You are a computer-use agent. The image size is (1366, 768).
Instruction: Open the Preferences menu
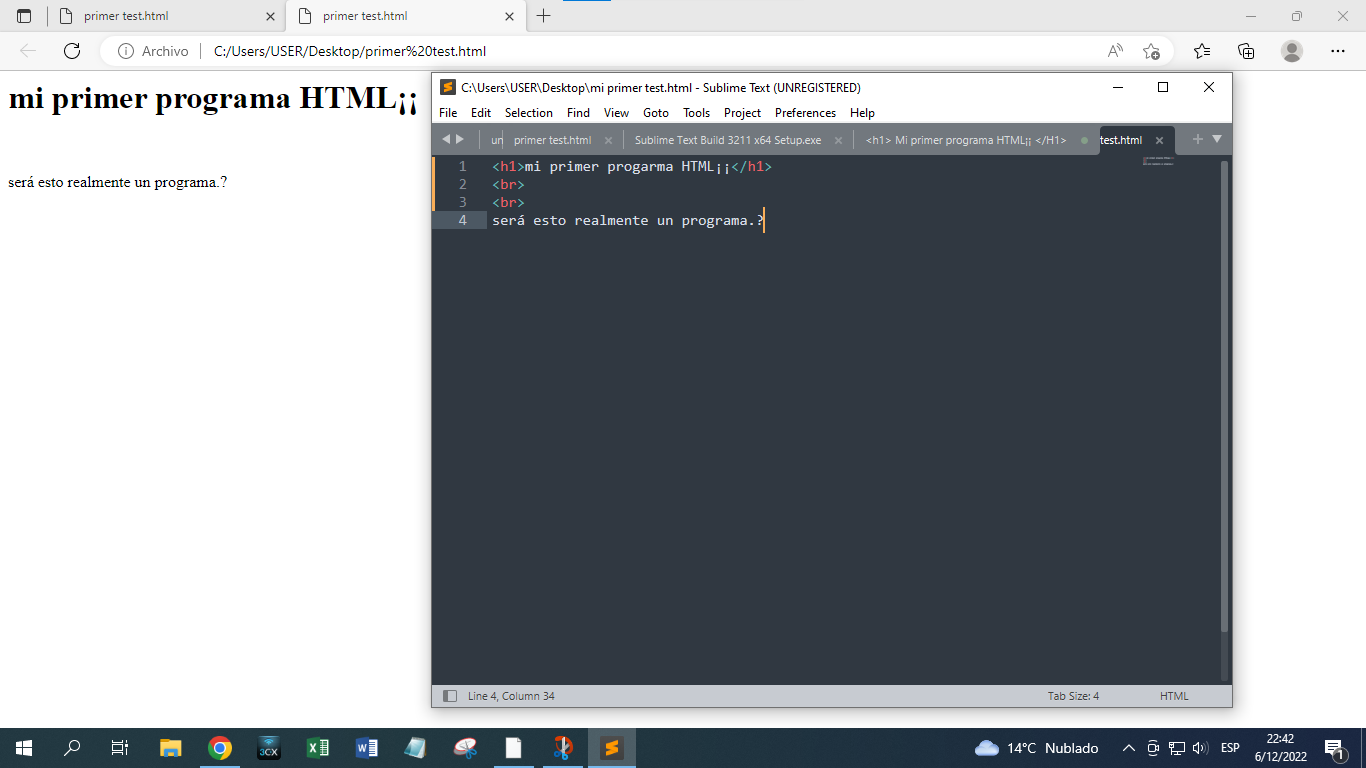point(805,113)
